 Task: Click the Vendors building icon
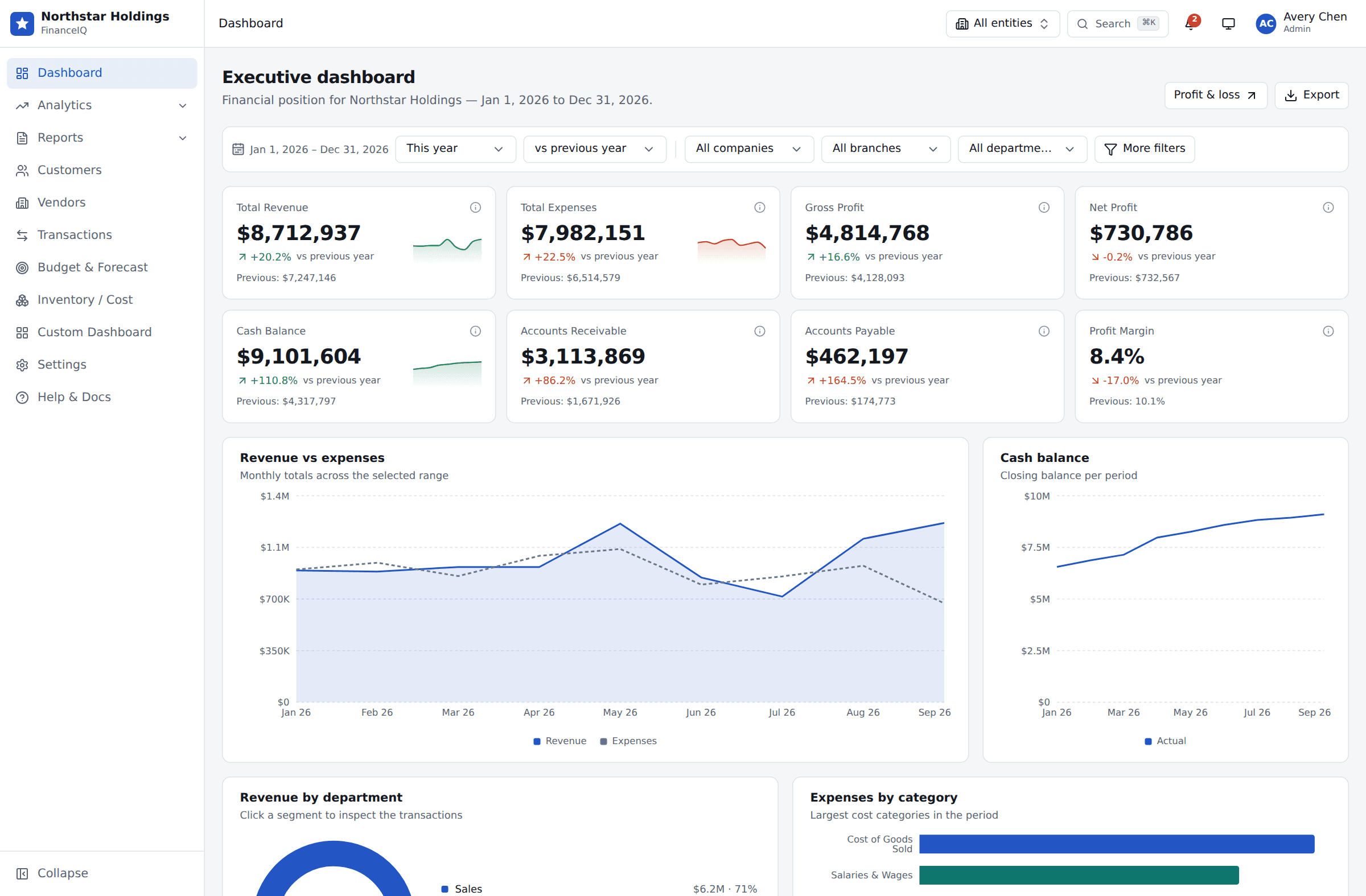click(x=22, y=203)
